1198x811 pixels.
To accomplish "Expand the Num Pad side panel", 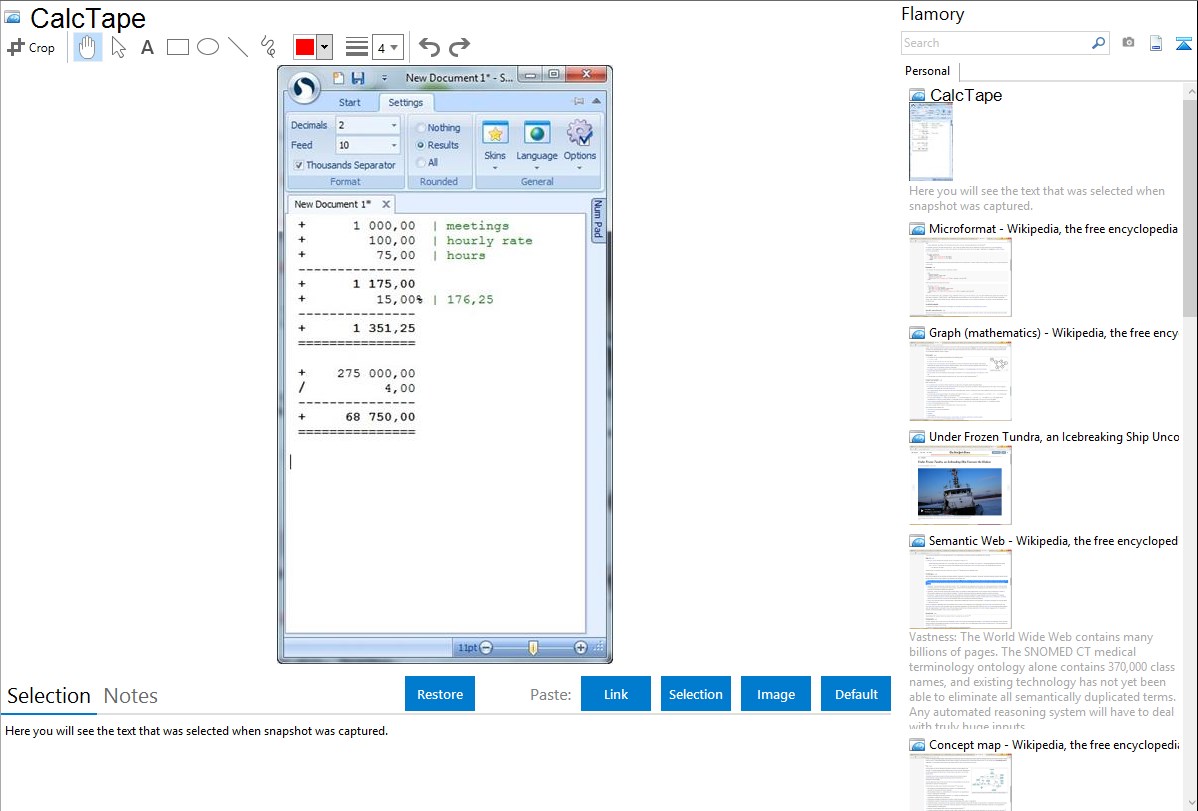I will tap(598, 219).
